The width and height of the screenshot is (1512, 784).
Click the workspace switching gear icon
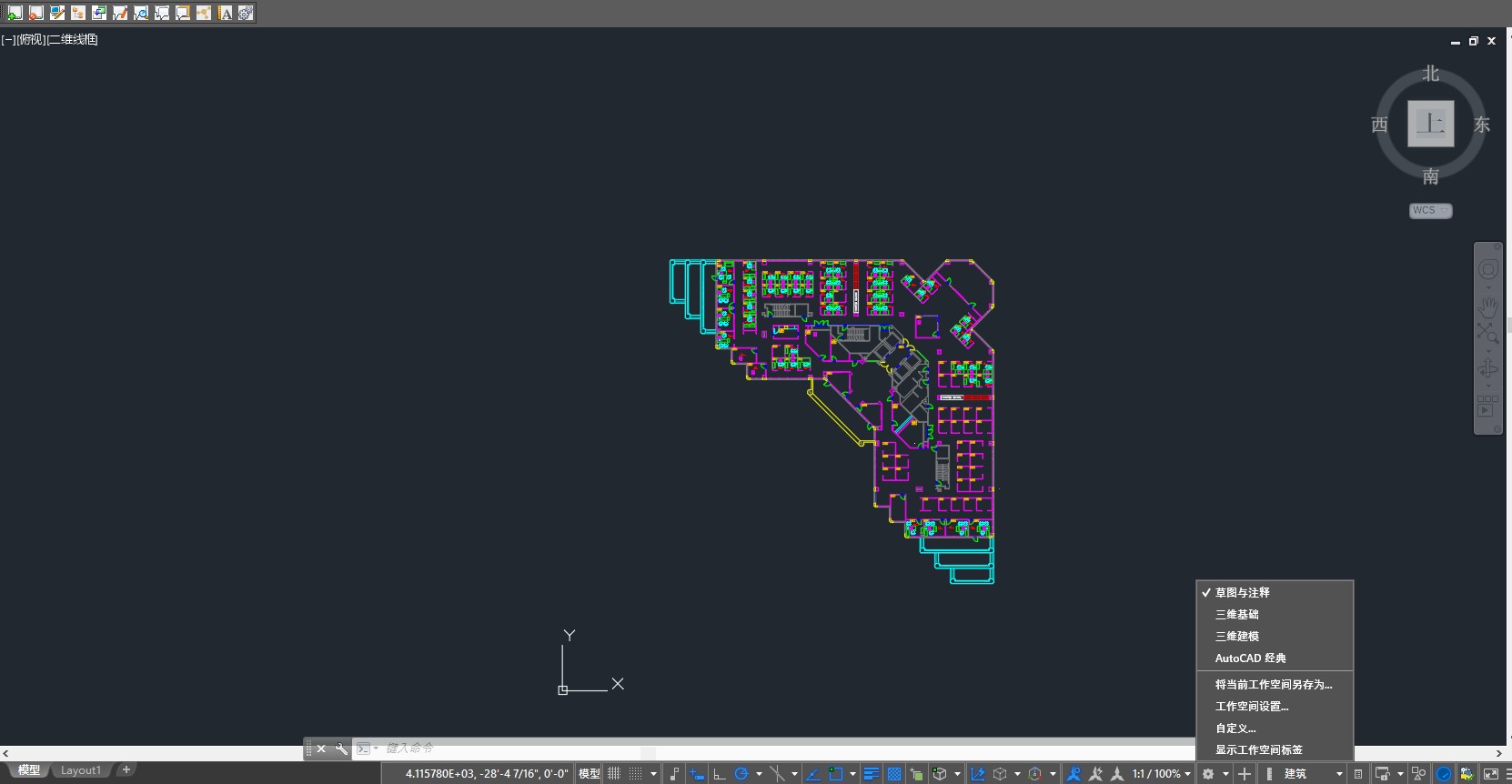(1208, 774)
